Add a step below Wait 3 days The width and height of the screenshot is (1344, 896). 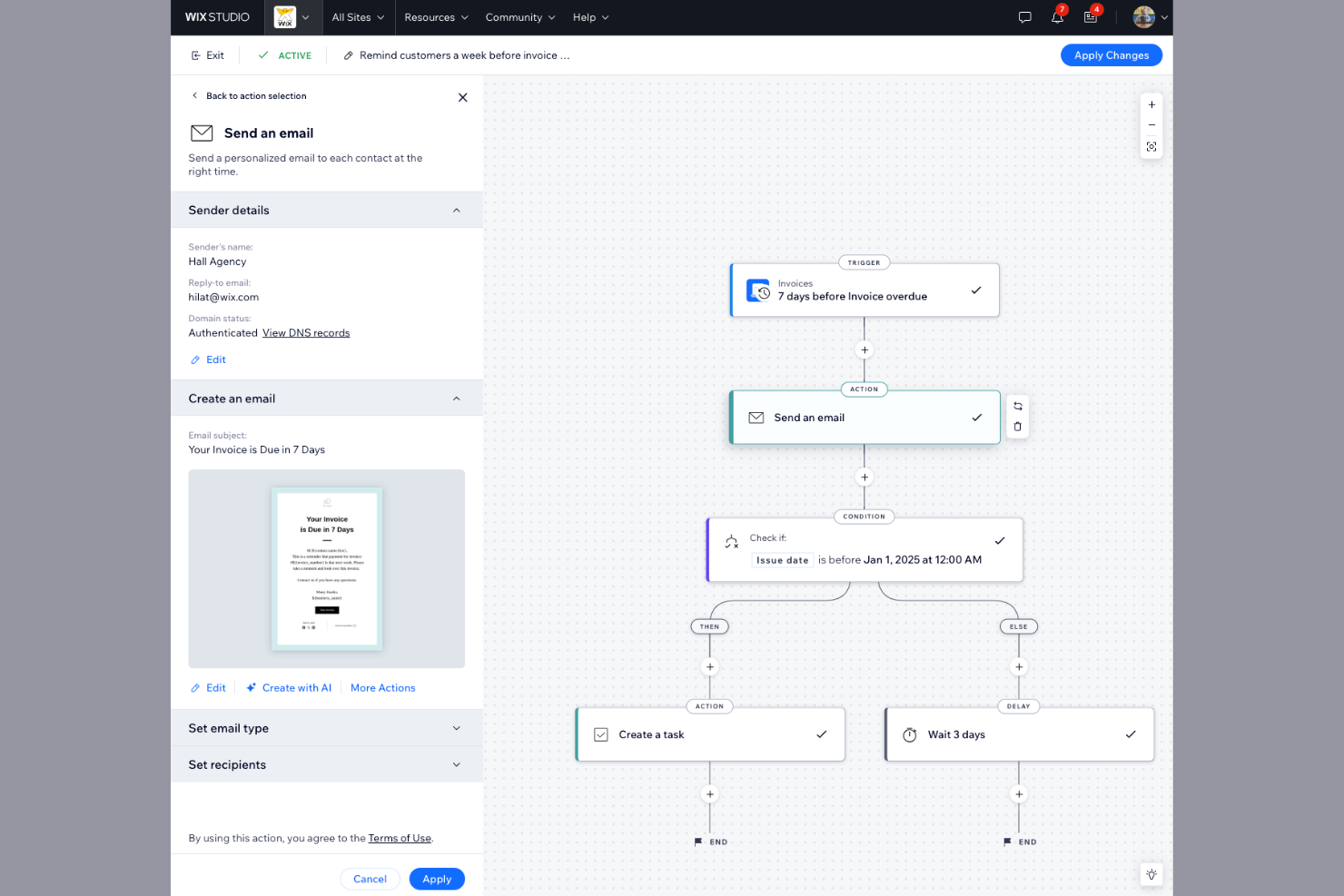click(x=1019, y=793)
